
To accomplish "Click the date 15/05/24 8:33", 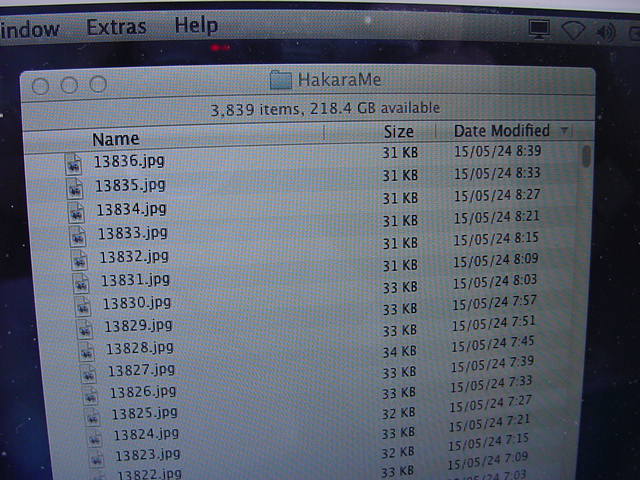I will 498,173.
